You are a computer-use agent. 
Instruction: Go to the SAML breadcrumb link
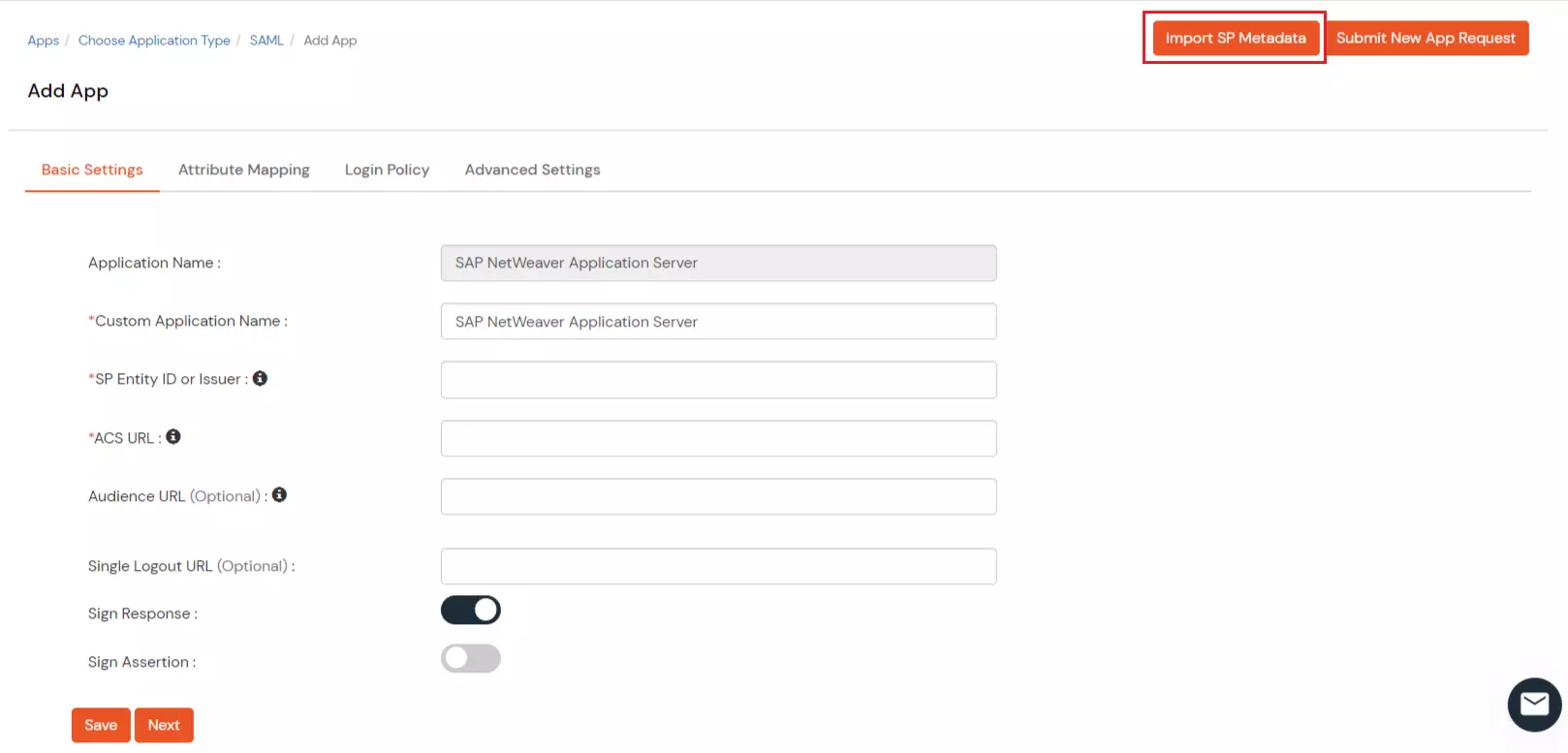coord(267,41)
